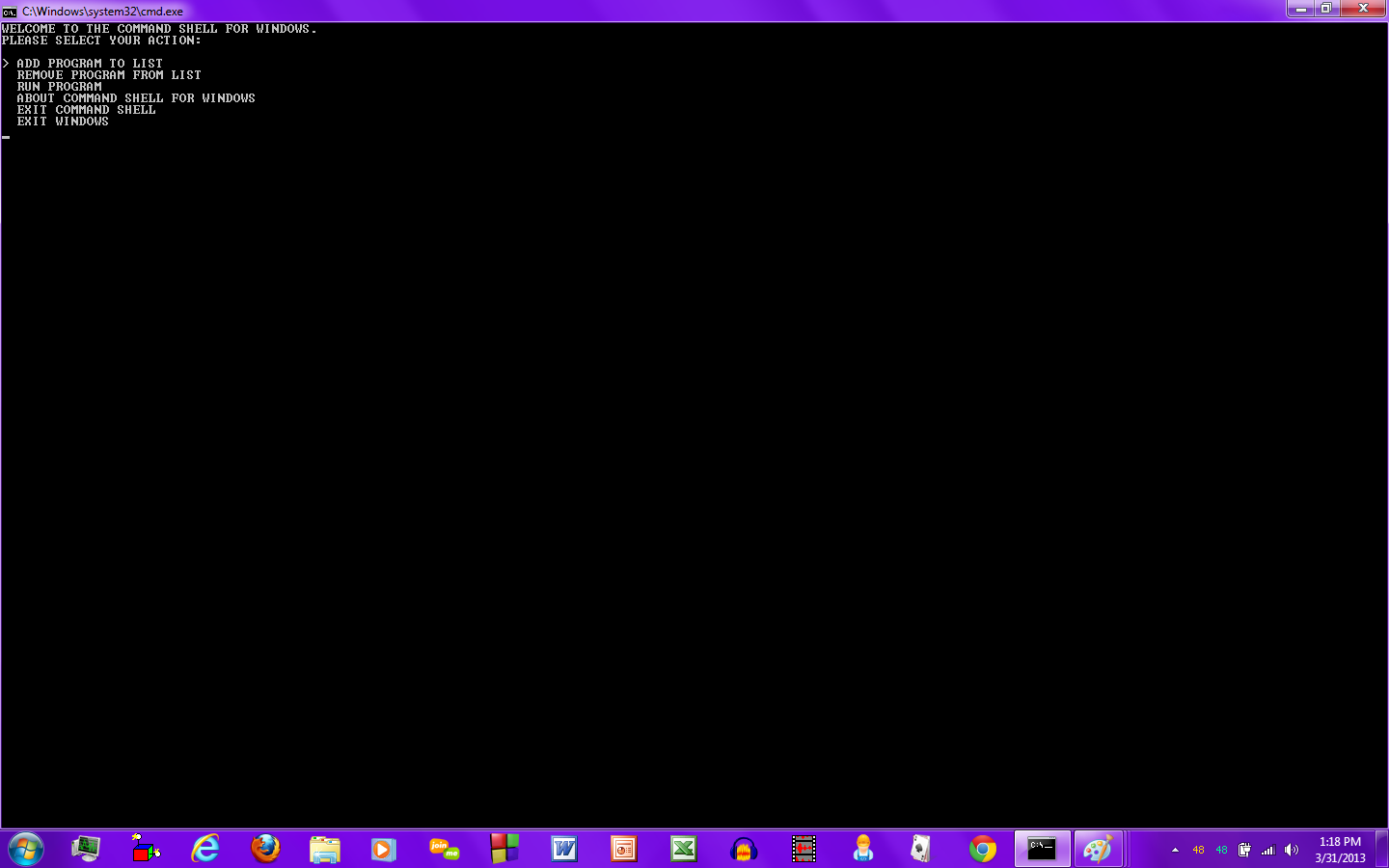
Task: Open Windows Explorer folder icon
Action: [325, 849]
